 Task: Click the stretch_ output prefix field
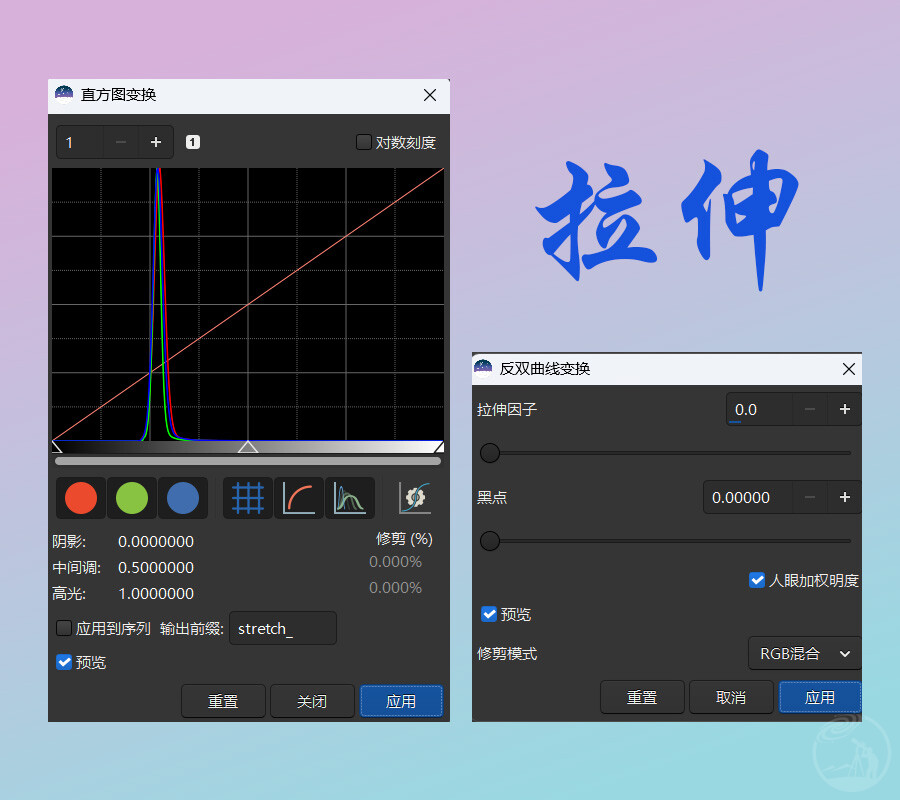point(283,628)
